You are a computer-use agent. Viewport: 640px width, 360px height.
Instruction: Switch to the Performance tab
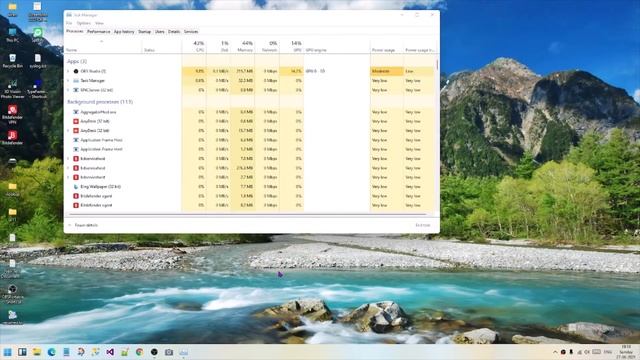click(x=98, y=31)
